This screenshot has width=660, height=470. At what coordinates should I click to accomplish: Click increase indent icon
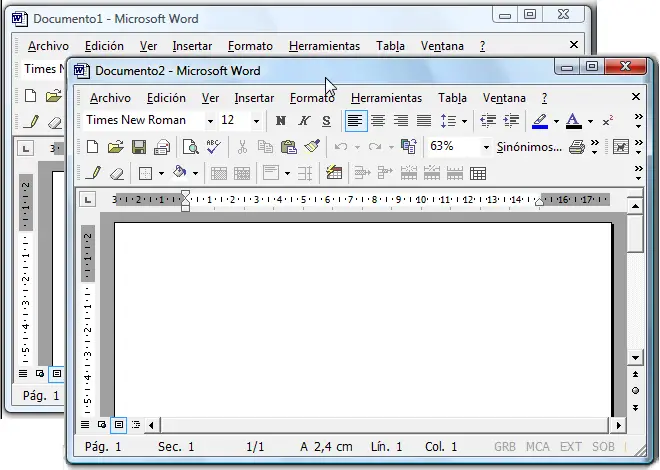click(x=511, y=121)
